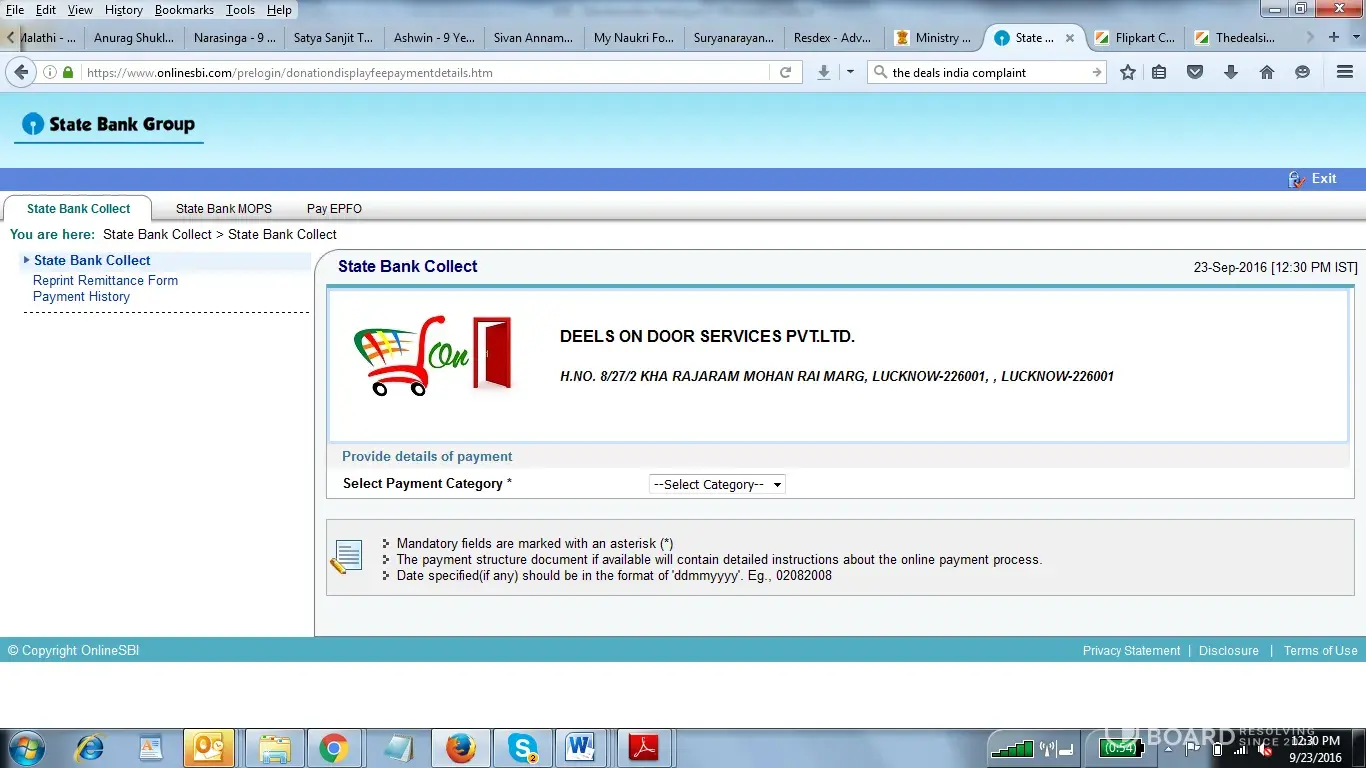Expand the Select Category dropdown
This screenshot has height=768, width=1366.
click(x=717, y=484)
